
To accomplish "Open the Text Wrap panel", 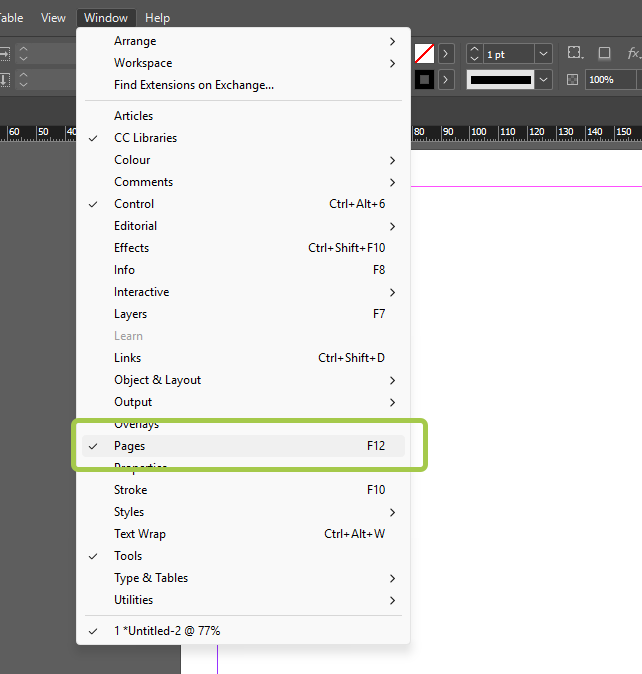I will [243, 534].
